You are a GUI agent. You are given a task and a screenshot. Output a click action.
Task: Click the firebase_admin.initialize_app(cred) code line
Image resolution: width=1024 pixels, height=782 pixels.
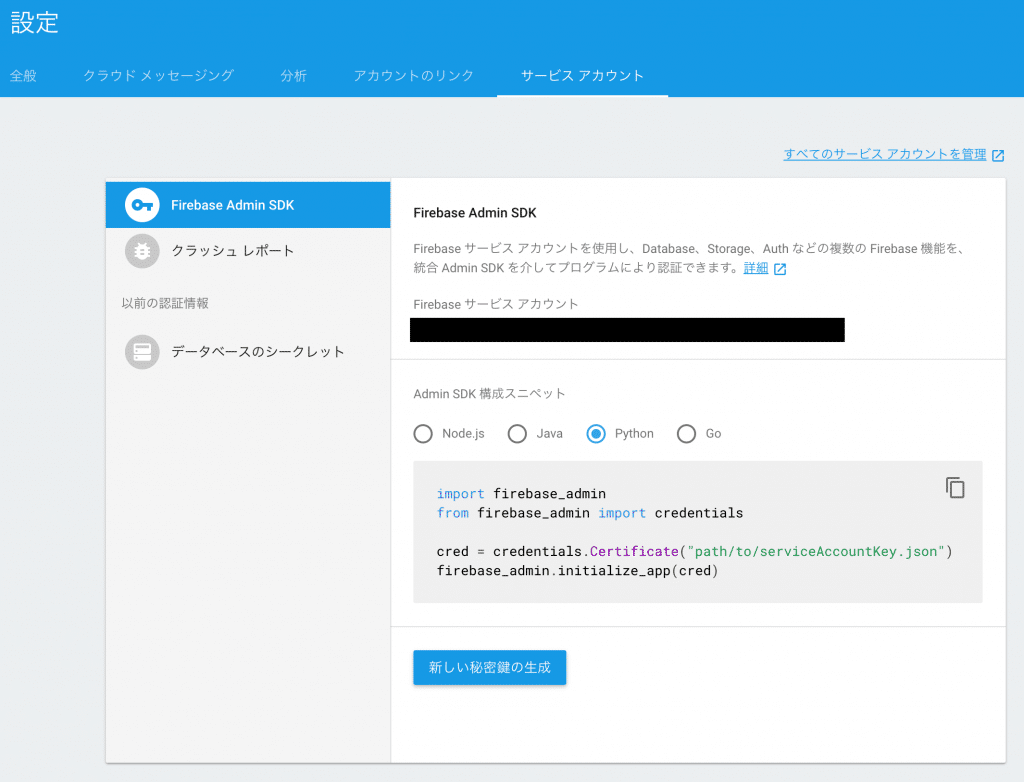577,571
